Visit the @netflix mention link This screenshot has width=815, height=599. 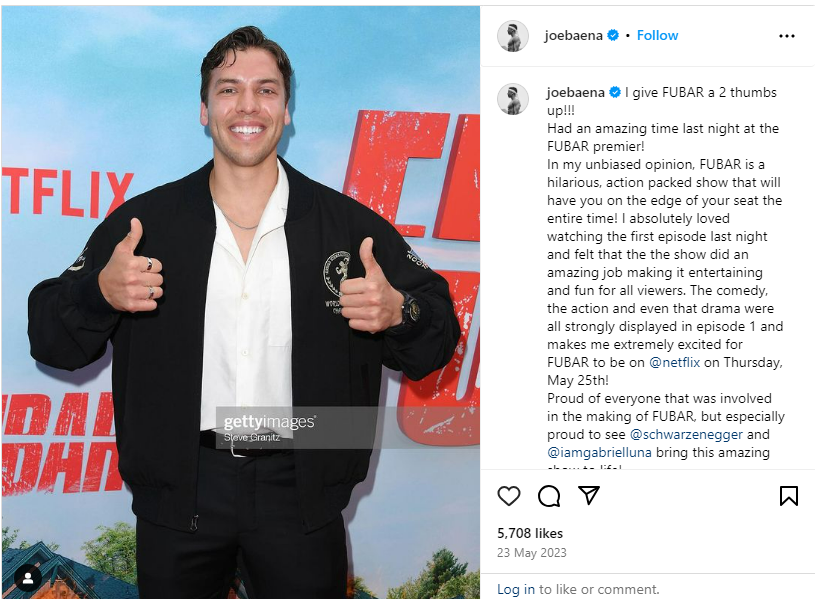tap(675, 362)
